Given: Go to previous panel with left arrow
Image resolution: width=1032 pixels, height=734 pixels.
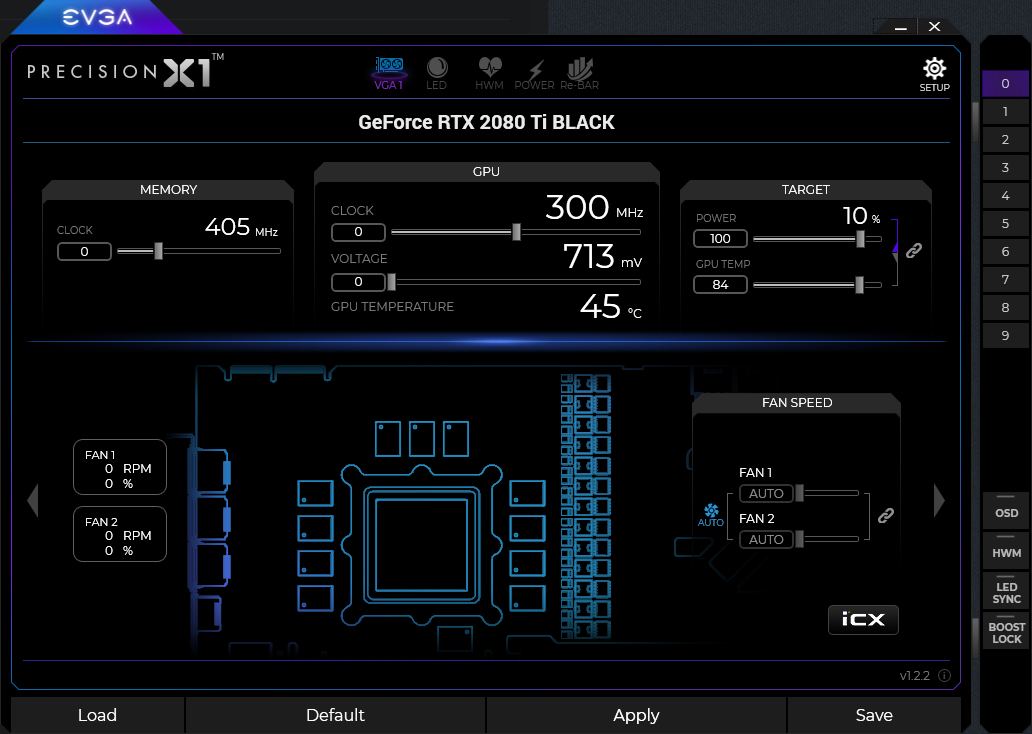Looking at the screenshot, I should coord(33,501).
